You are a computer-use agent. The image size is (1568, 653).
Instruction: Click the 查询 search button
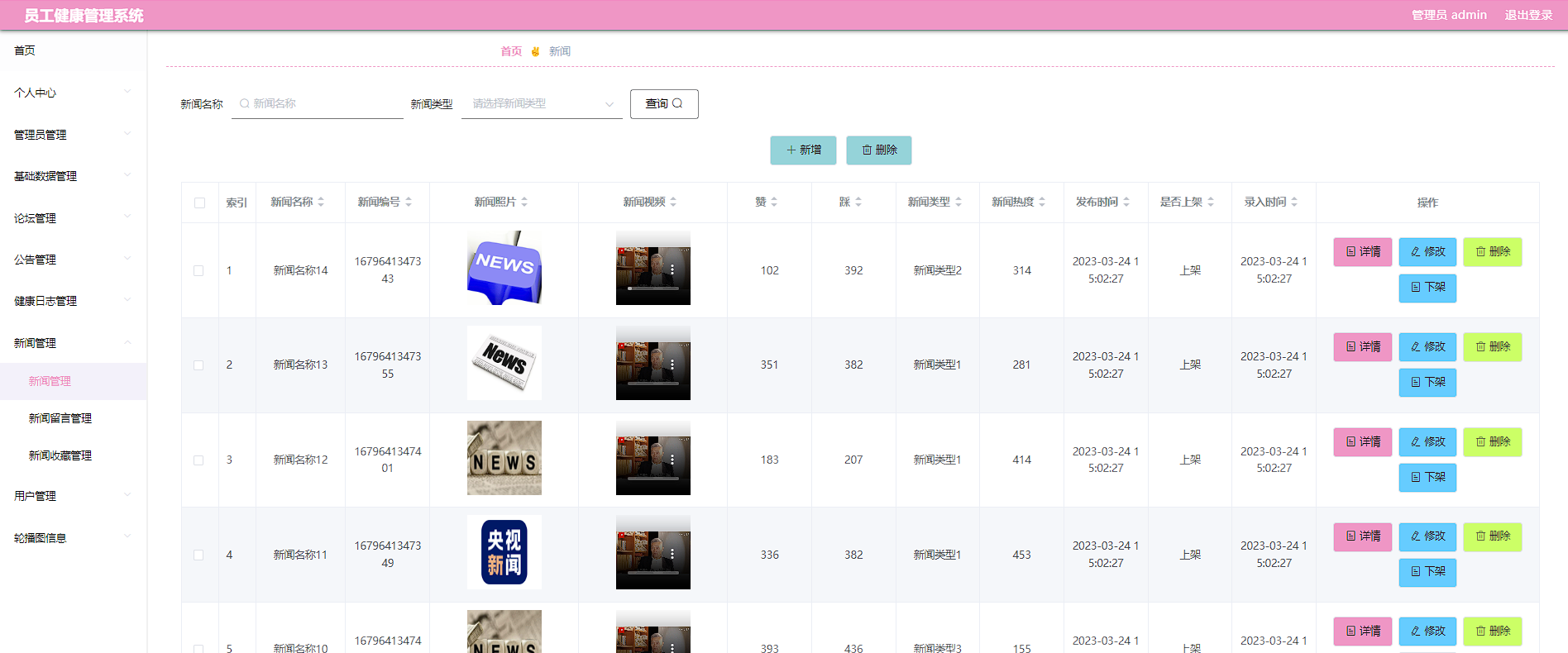pyautogui.click(x=664, y=104)
